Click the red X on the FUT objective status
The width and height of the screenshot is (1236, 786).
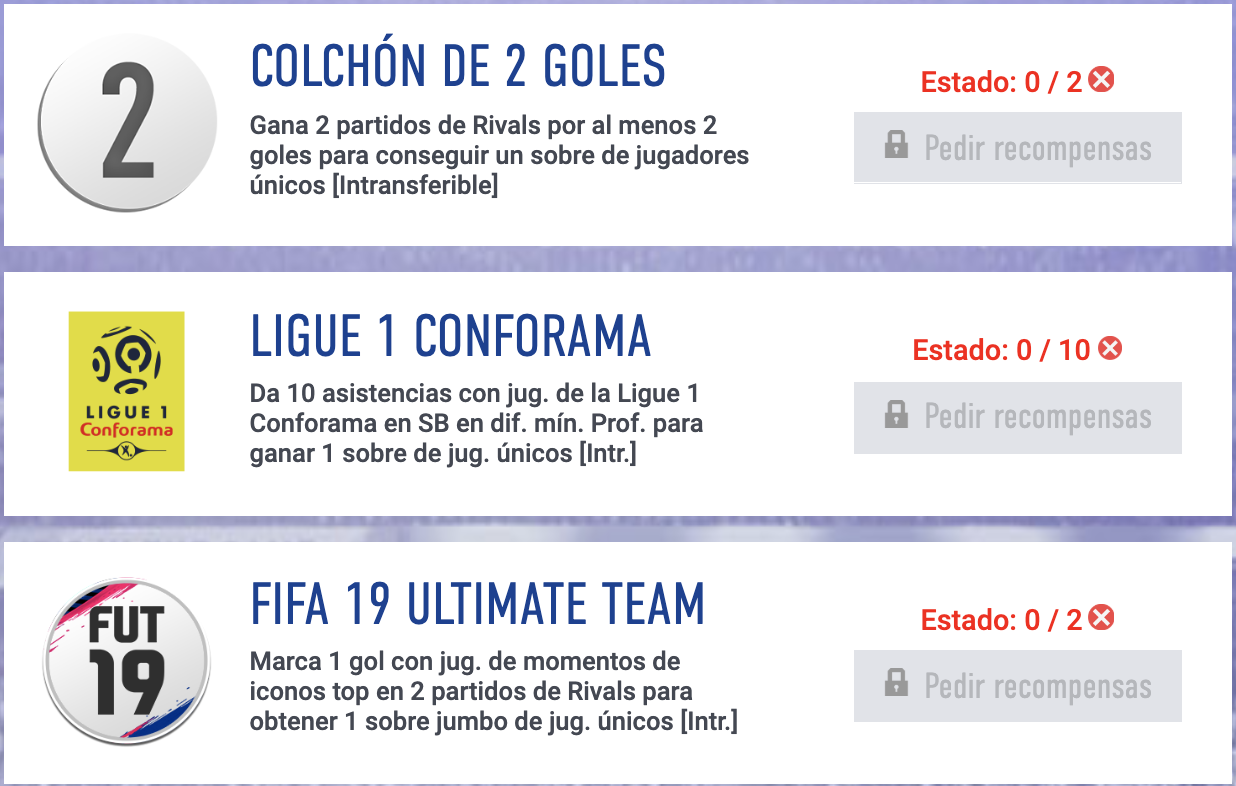(1101, 620)
